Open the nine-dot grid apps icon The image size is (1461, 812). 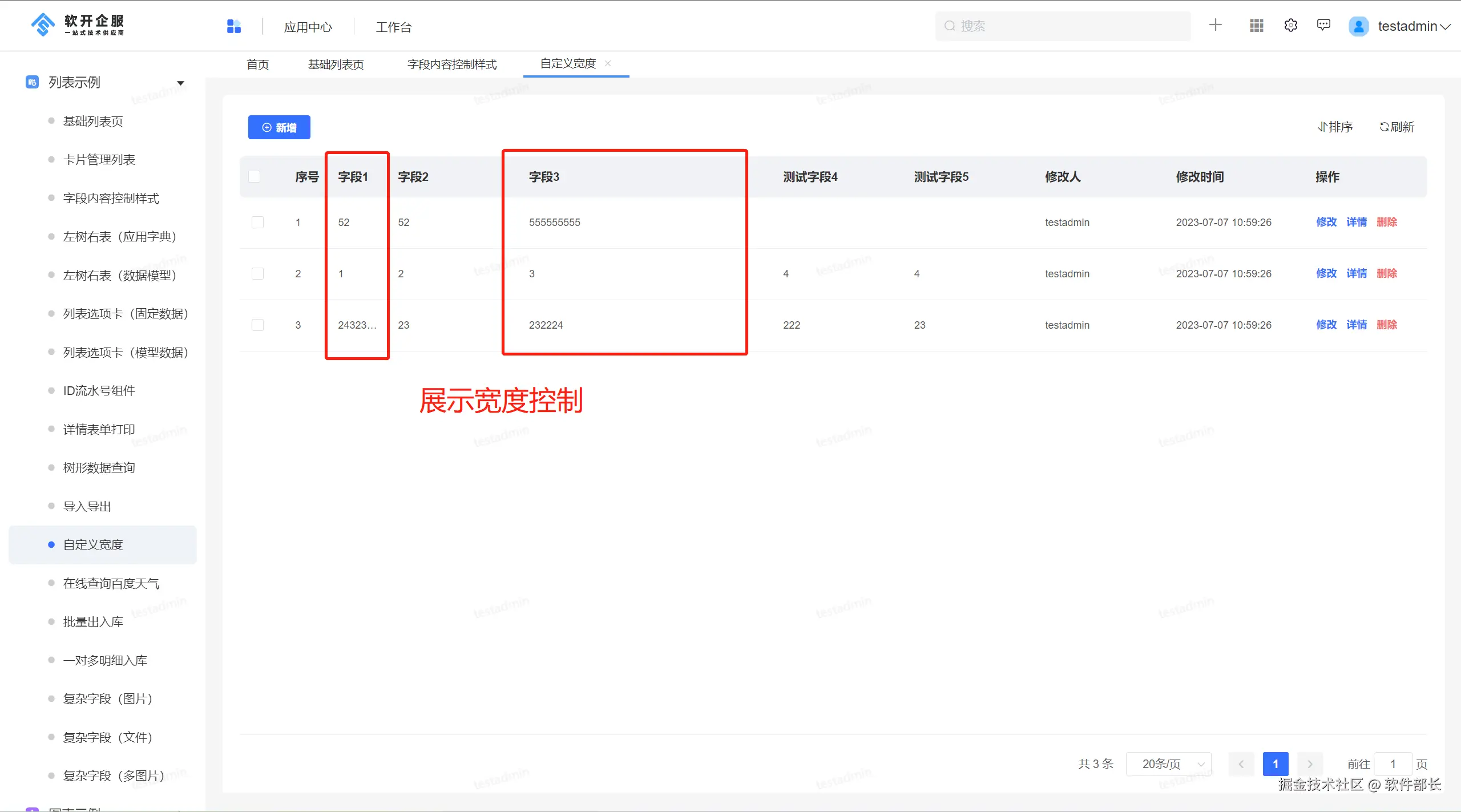[1256, 26]
